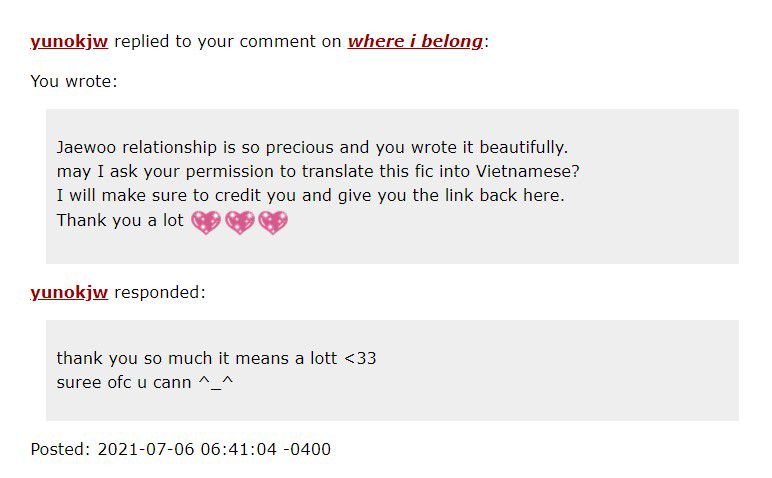
Task: Click the "You wrote:" label
Action: point(74,81)
